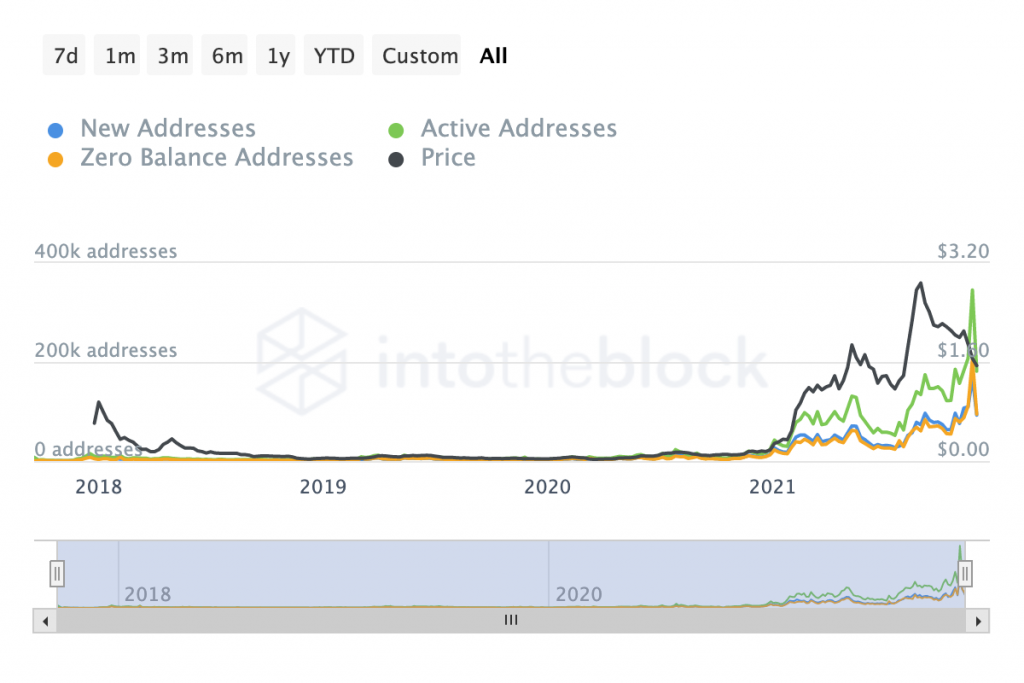Click the left navigator range handle
The width and height of the screenshot is (1024, 683).
pyautogui.click(x=57, y=573)
